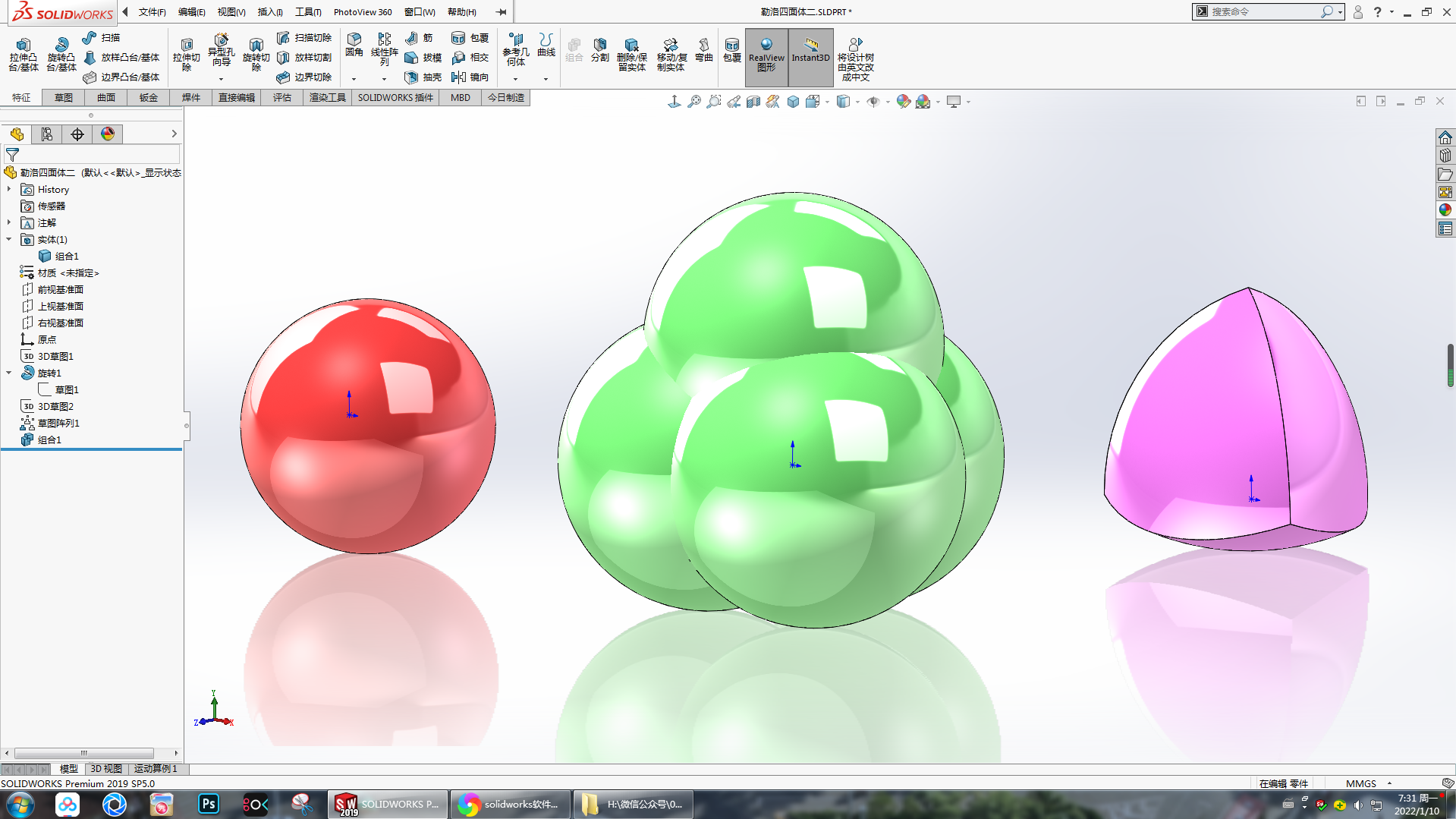Select the 拉伸凸台/基体 extrude boss tool

[x=24, y=55]
